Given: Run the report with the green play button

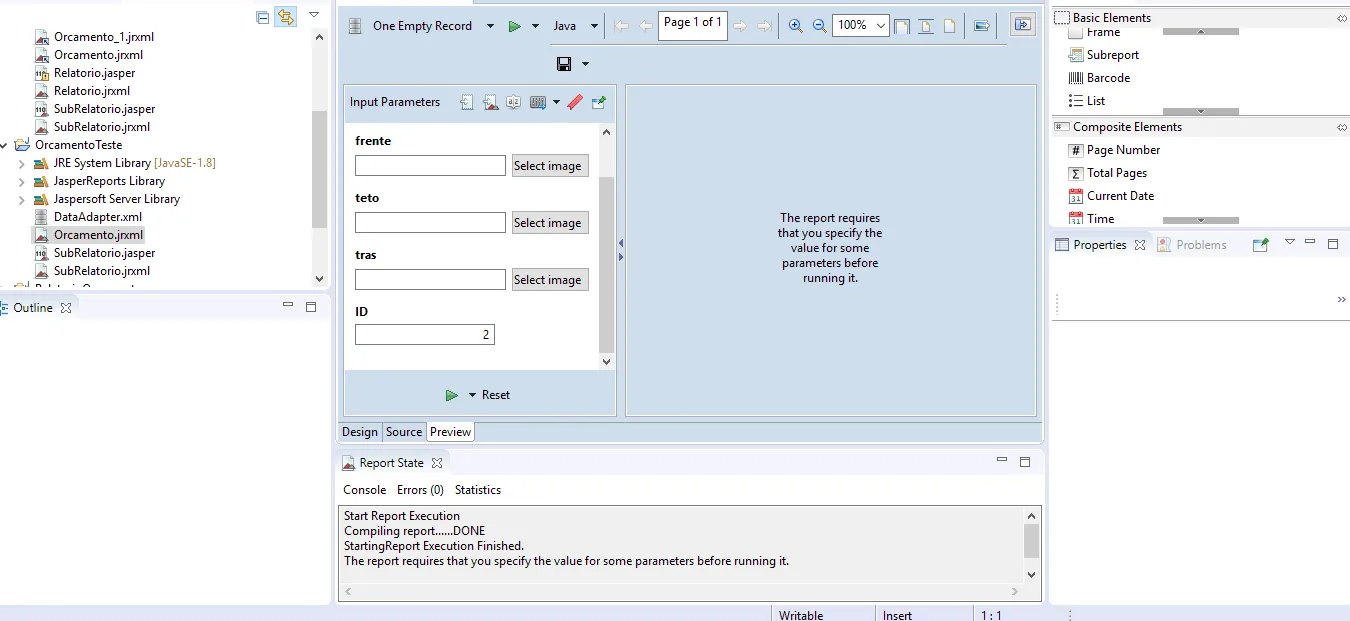Looking at the screenshot, I should [x=514, y=26].
